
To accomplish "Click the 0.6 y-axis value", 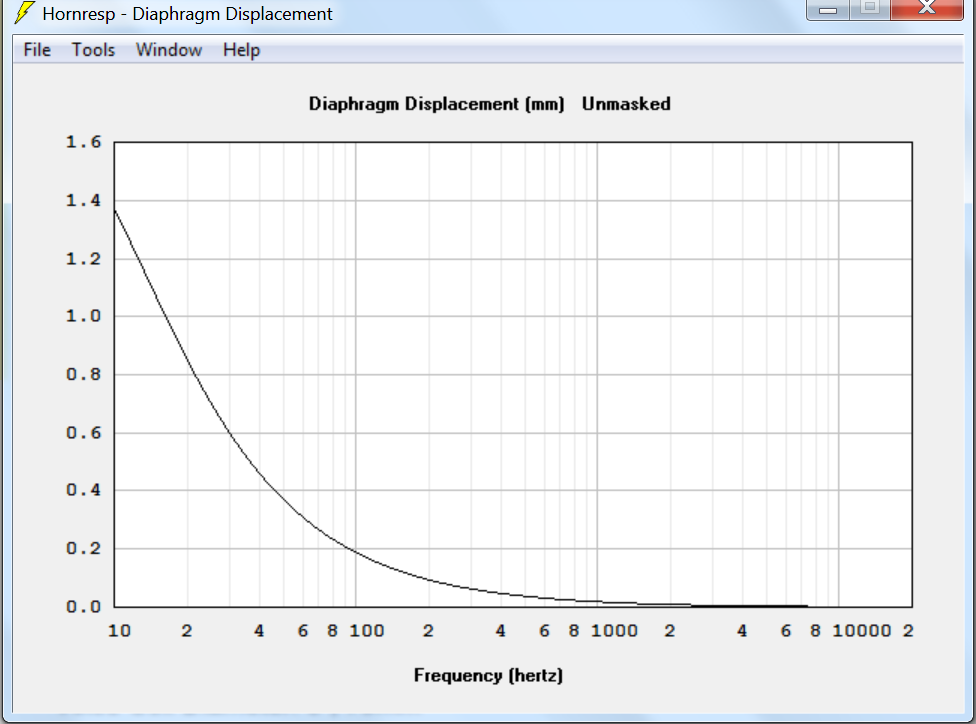I will [x=83, y=433].
